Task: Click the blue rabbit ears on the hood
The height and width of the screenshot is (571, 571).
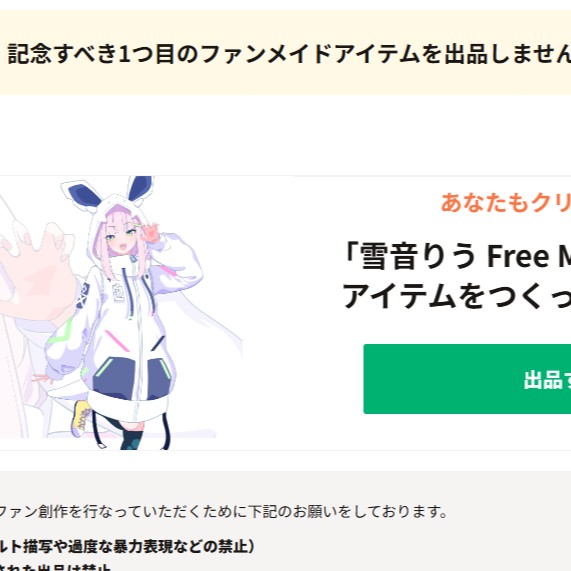Action: pyautogui.click(x=109, y=192)
